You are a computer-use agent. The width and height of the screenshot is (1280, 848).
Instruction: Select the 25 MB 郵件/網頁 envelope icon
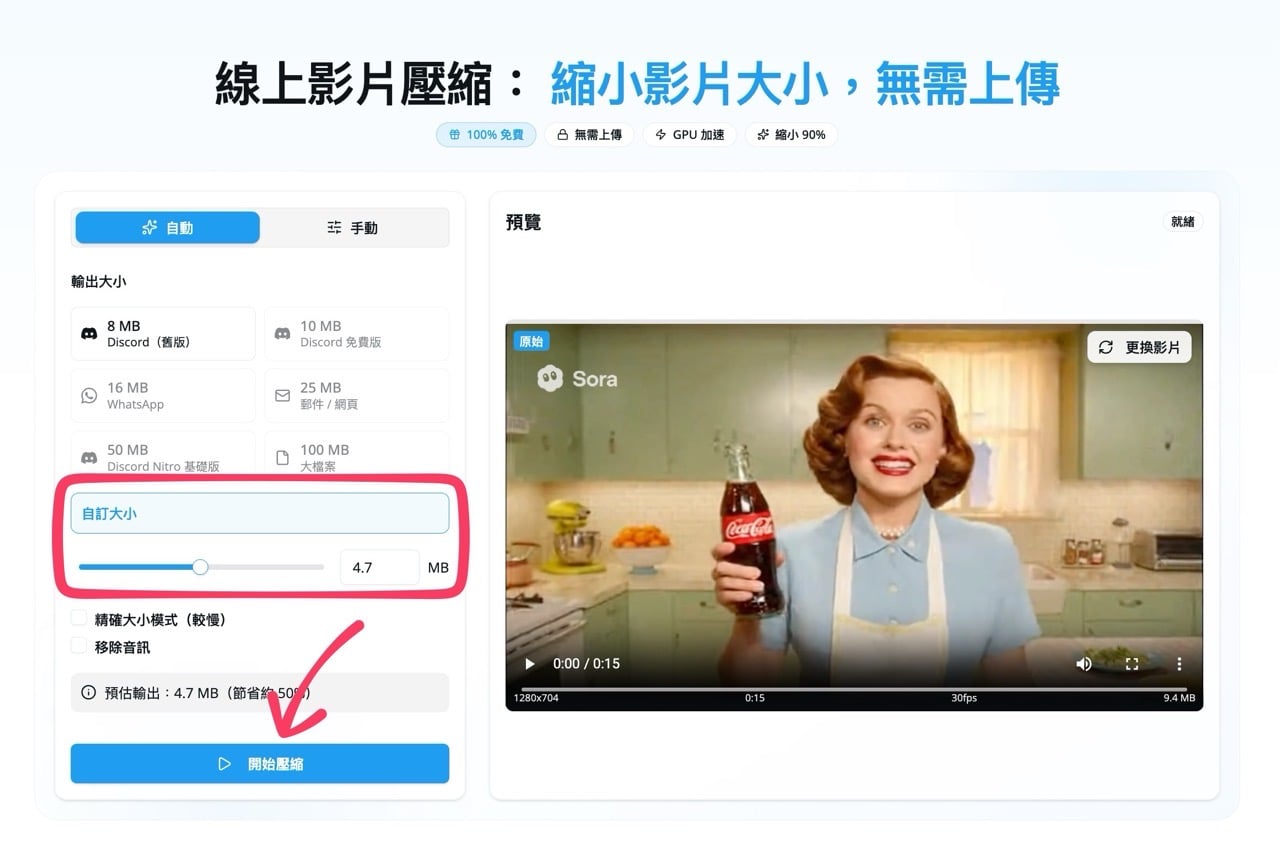pos(283,394)
